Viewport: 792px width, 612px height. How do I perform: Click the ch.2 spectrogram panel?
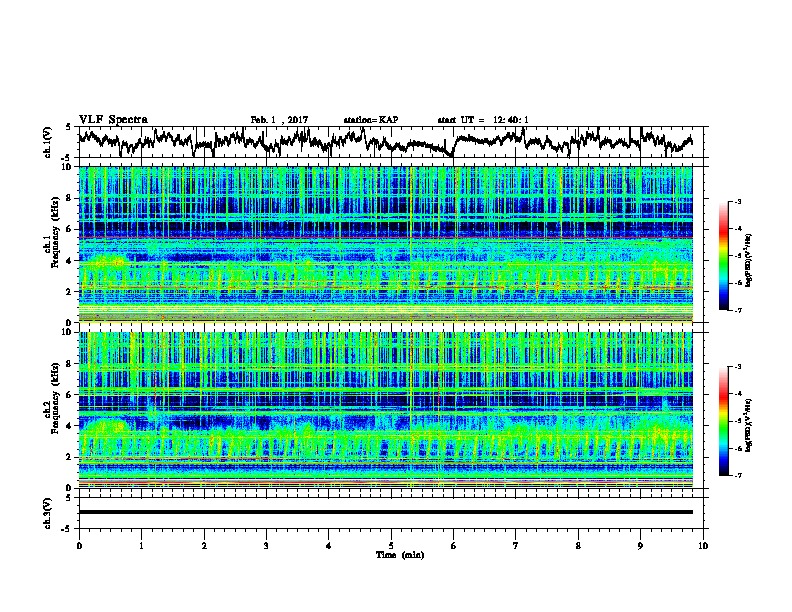click(386, 410)
